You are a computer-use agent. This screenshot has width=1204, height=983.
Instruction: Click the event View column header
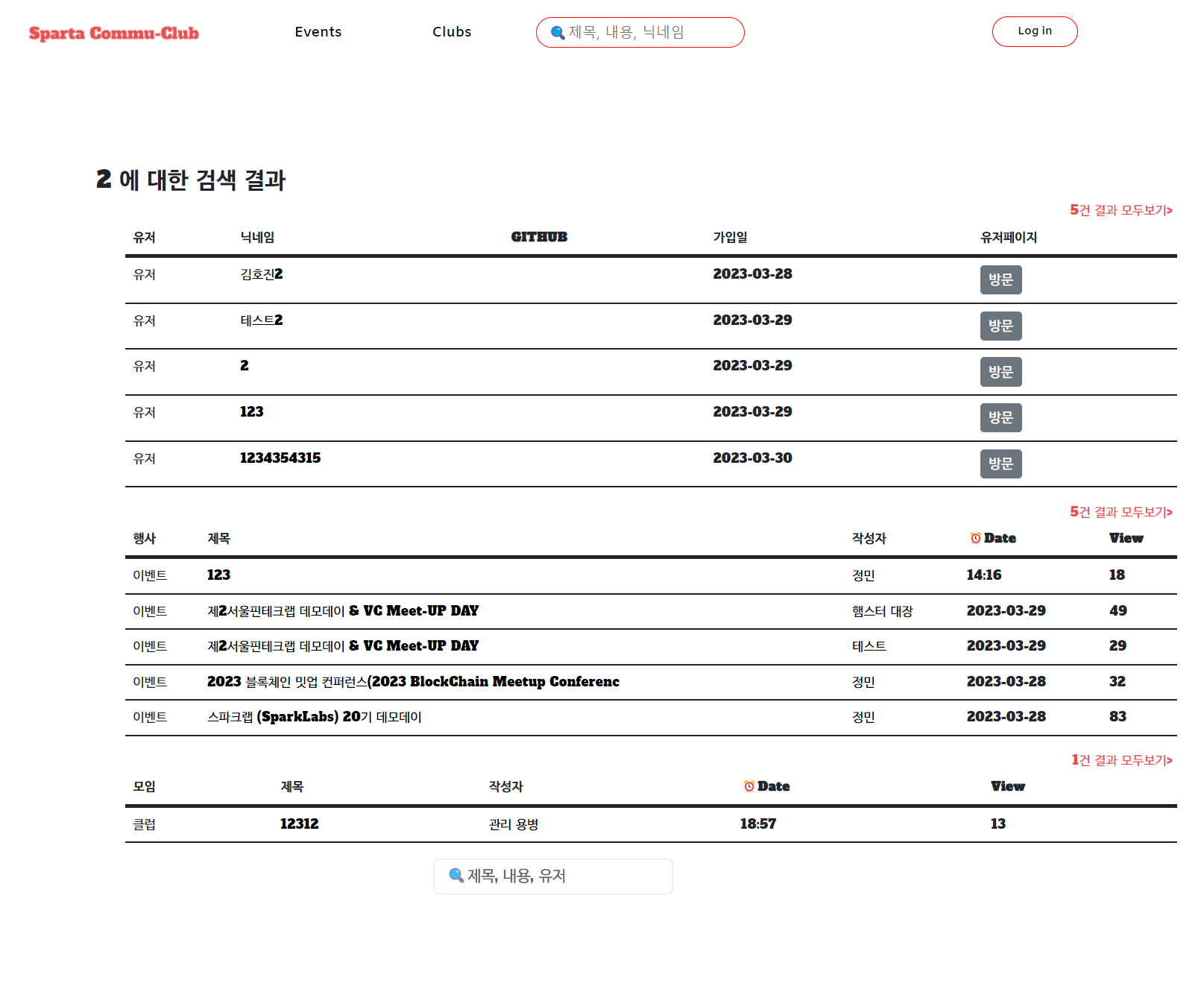pyautogui.click(x=1126, y=538)
